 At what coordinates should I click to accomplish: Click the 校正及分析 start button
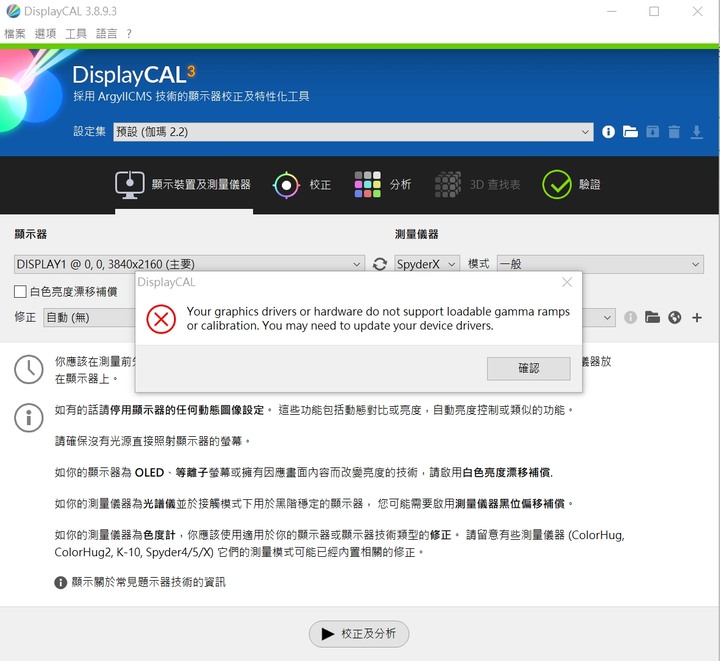359,634
